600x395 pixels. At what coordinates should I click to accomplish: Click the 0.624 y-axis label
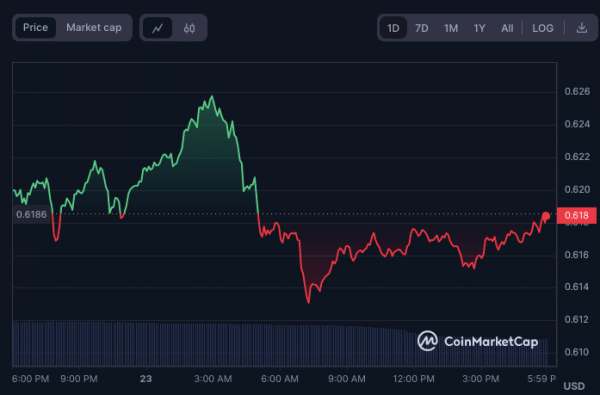point(577,124)
